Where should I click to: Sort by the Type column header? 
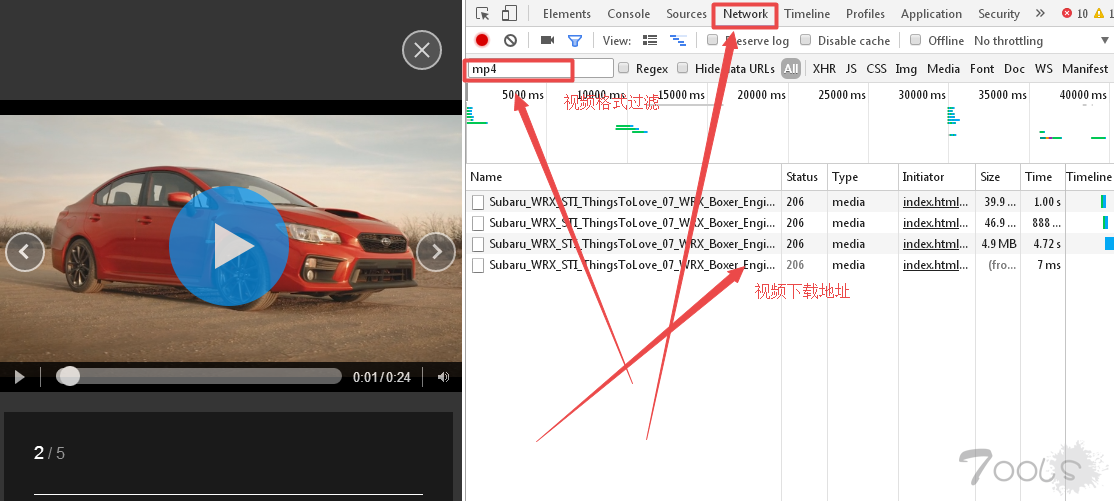click(862, 177)
